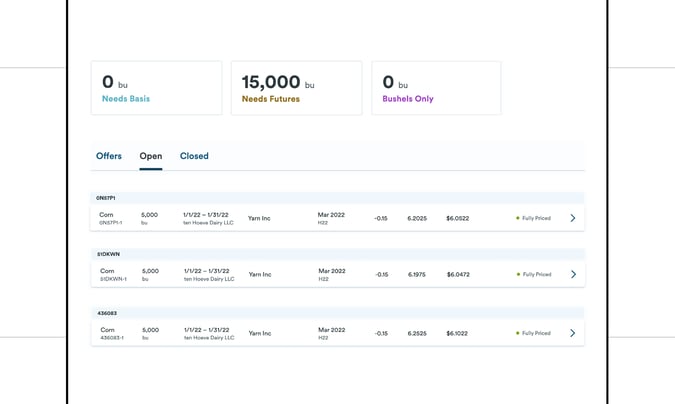Click the 1/1/22 – 1/31/22 dates in 436083 row
This screenshot has height=404, width=675.
(x=207, y=330)
